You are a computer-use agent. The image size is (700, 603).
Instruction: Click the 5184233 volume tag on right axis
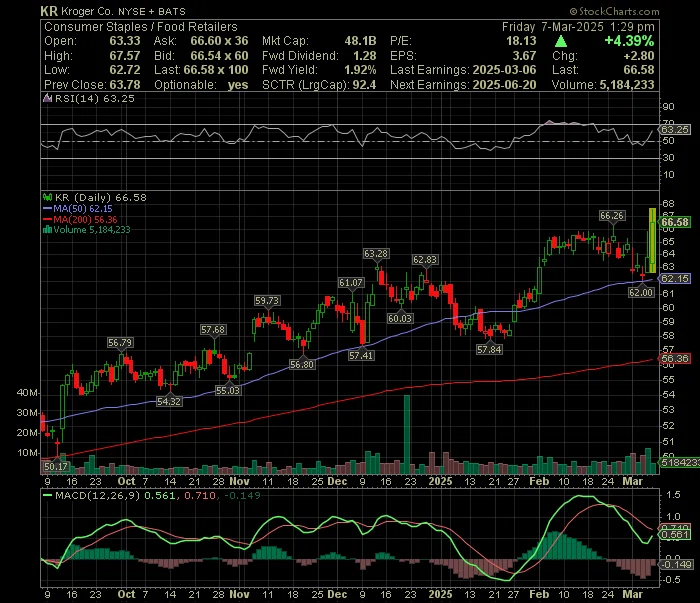[x=680, y=462]
